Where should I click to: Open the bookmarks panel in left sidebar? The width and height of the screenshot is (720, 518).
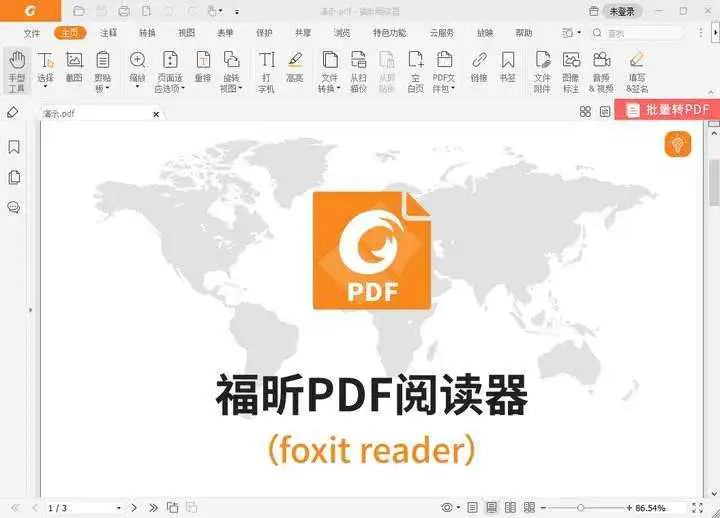(14, 147)
